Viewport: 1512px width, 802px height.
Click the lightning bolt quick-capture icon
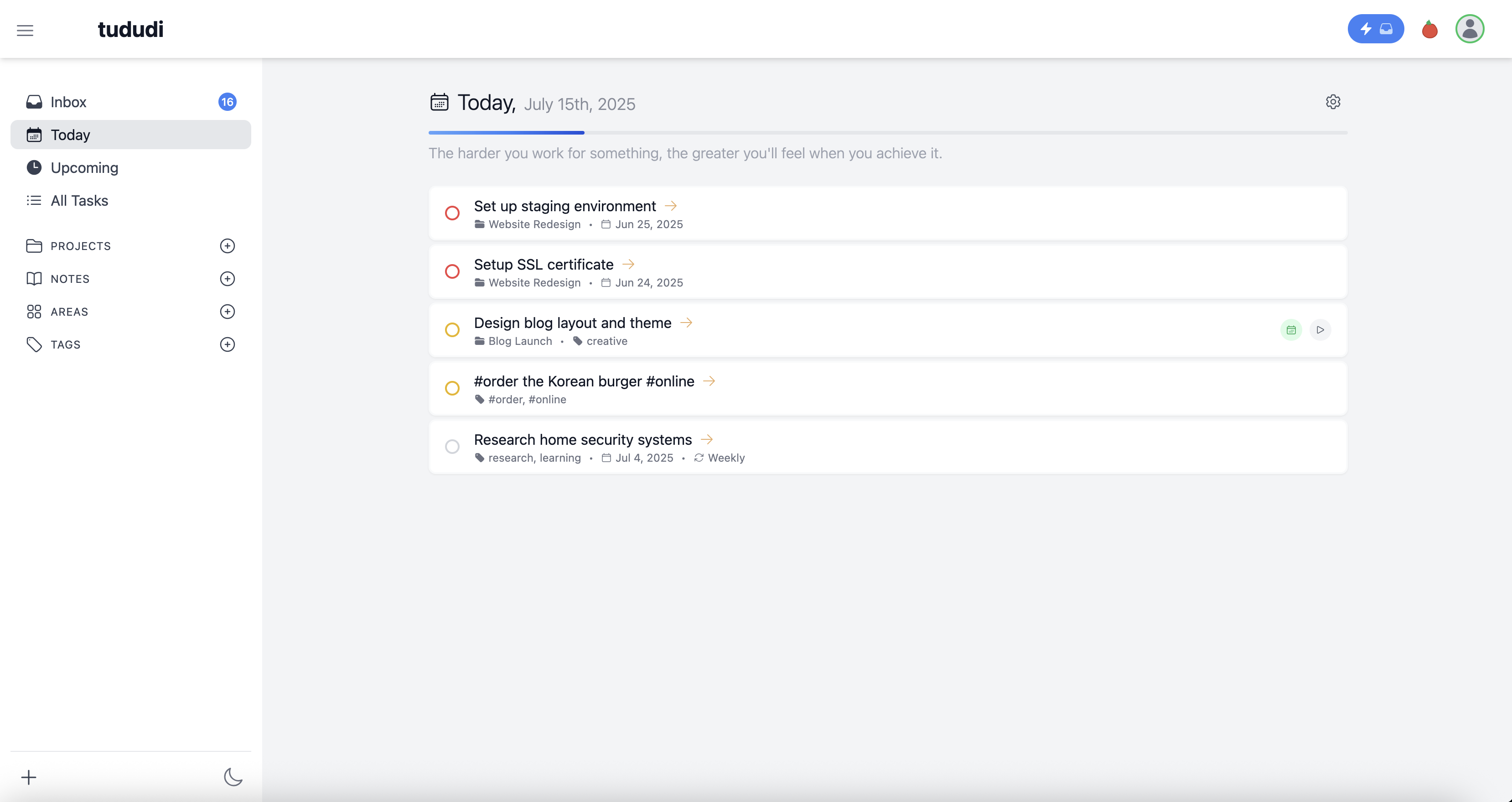coord(1366,29)
